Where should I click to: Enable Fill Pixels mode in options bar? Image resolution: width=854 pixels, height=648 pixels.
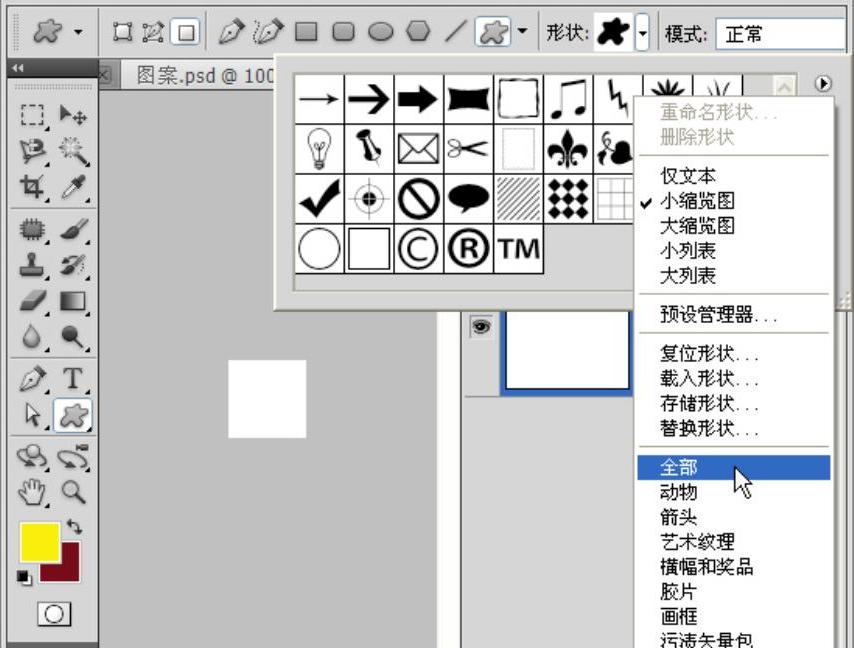184,33
